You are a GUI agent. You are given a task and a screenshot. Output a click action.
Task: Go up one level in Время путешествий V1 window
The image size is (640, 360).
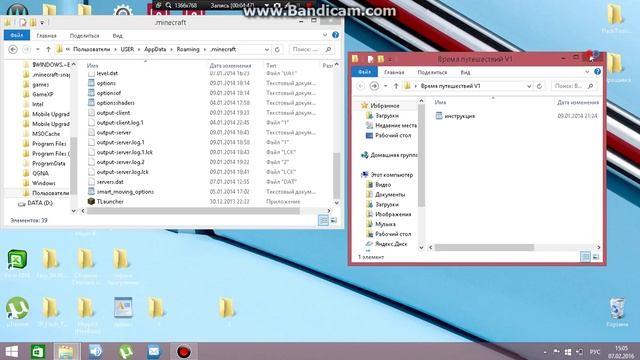point(396,86)
